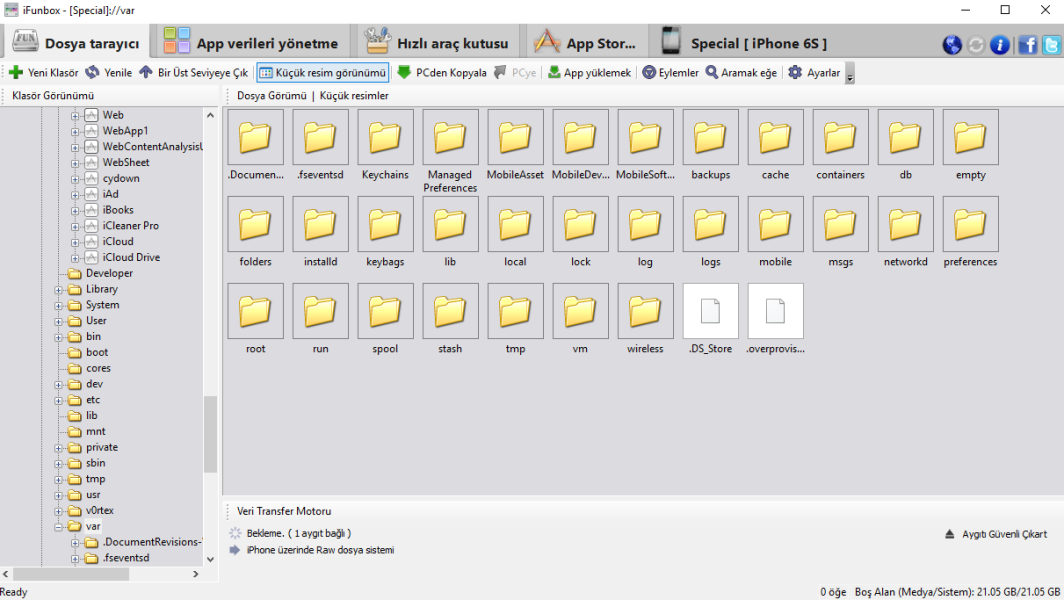
Task: Click the PCden Kopyala green arrow icon
Action: (404, 73)
